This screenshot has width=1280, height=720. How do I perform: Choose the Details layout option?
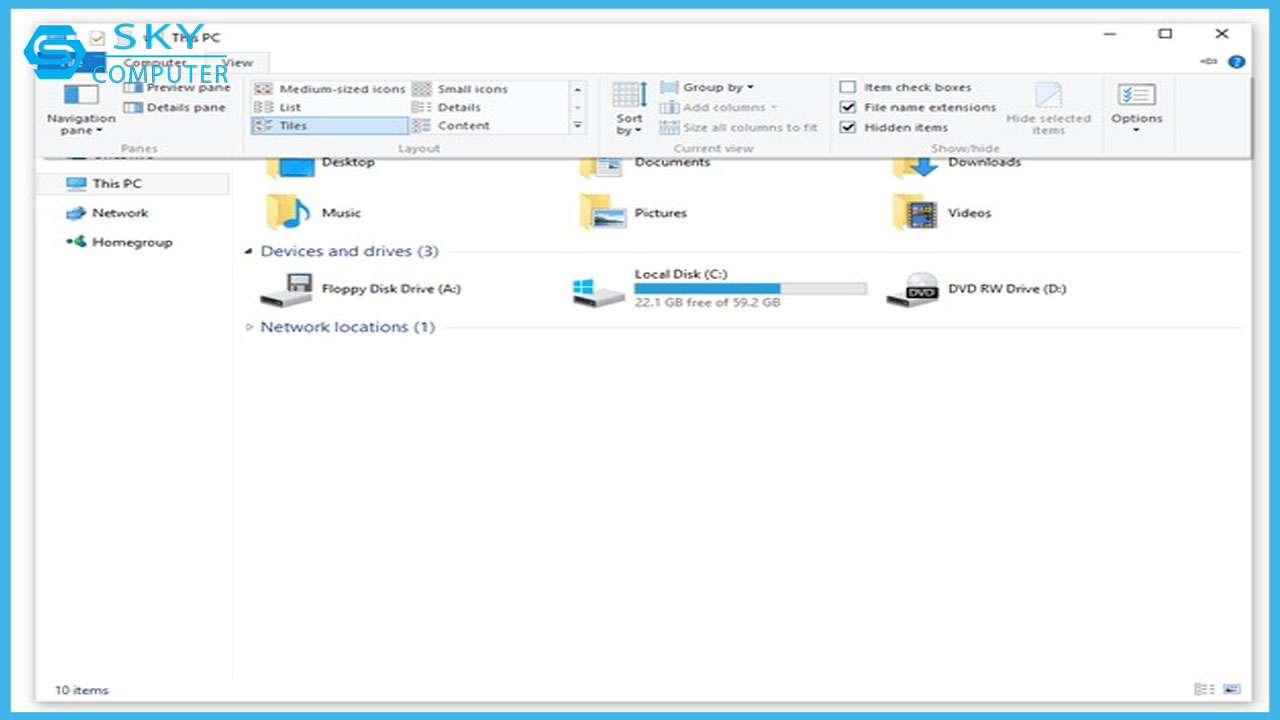tap(450, 107)
